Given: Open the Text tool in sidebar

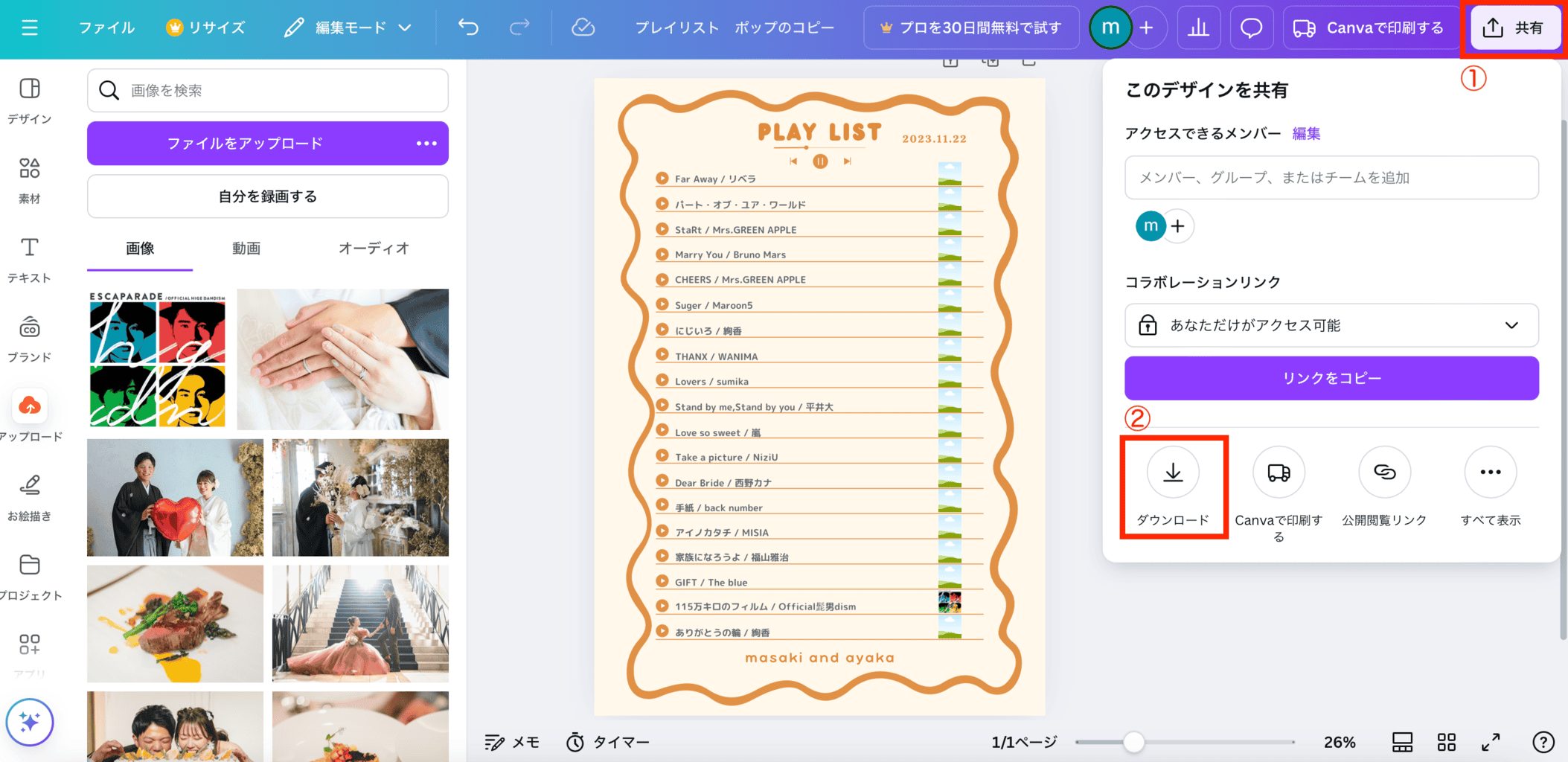Looking at the screenshot, I should (x=29, y=258).
